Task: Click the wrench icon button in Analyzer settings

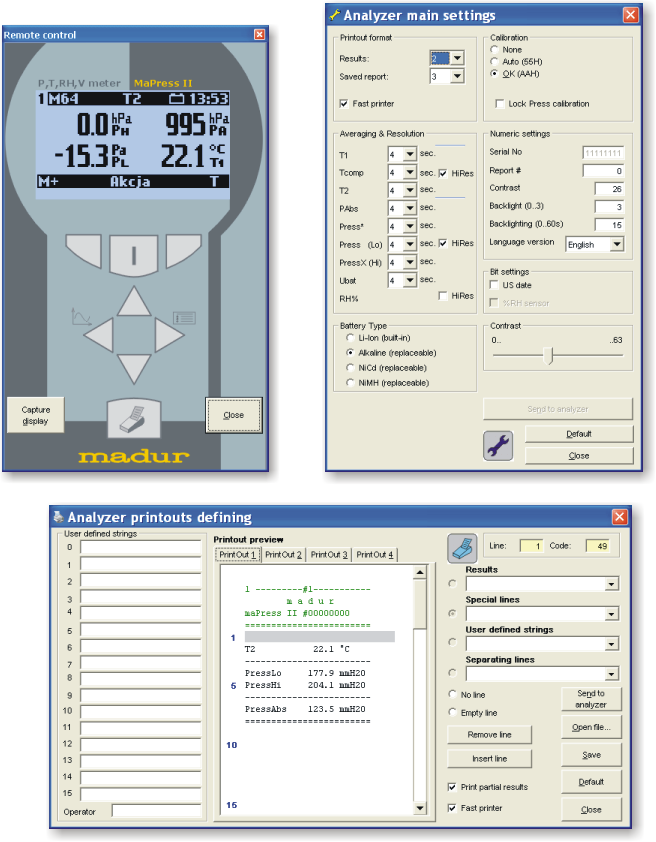Action: pyautogui.click(x=498, y=446)
